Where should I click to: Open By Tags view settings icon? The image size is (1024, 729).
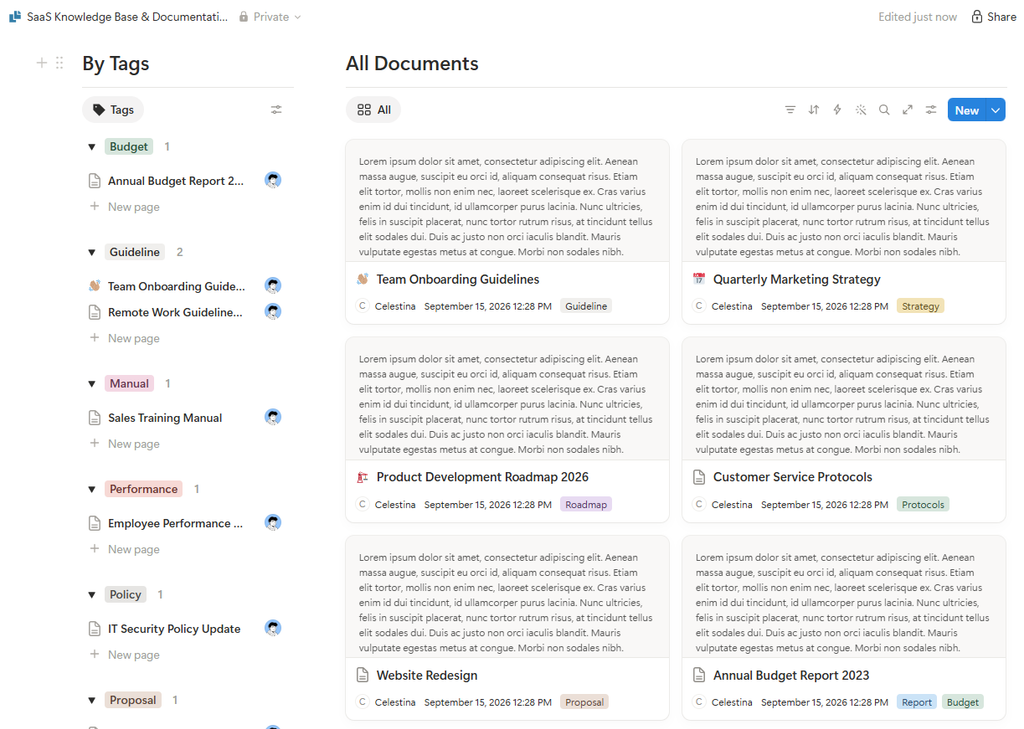click(276, 110)
